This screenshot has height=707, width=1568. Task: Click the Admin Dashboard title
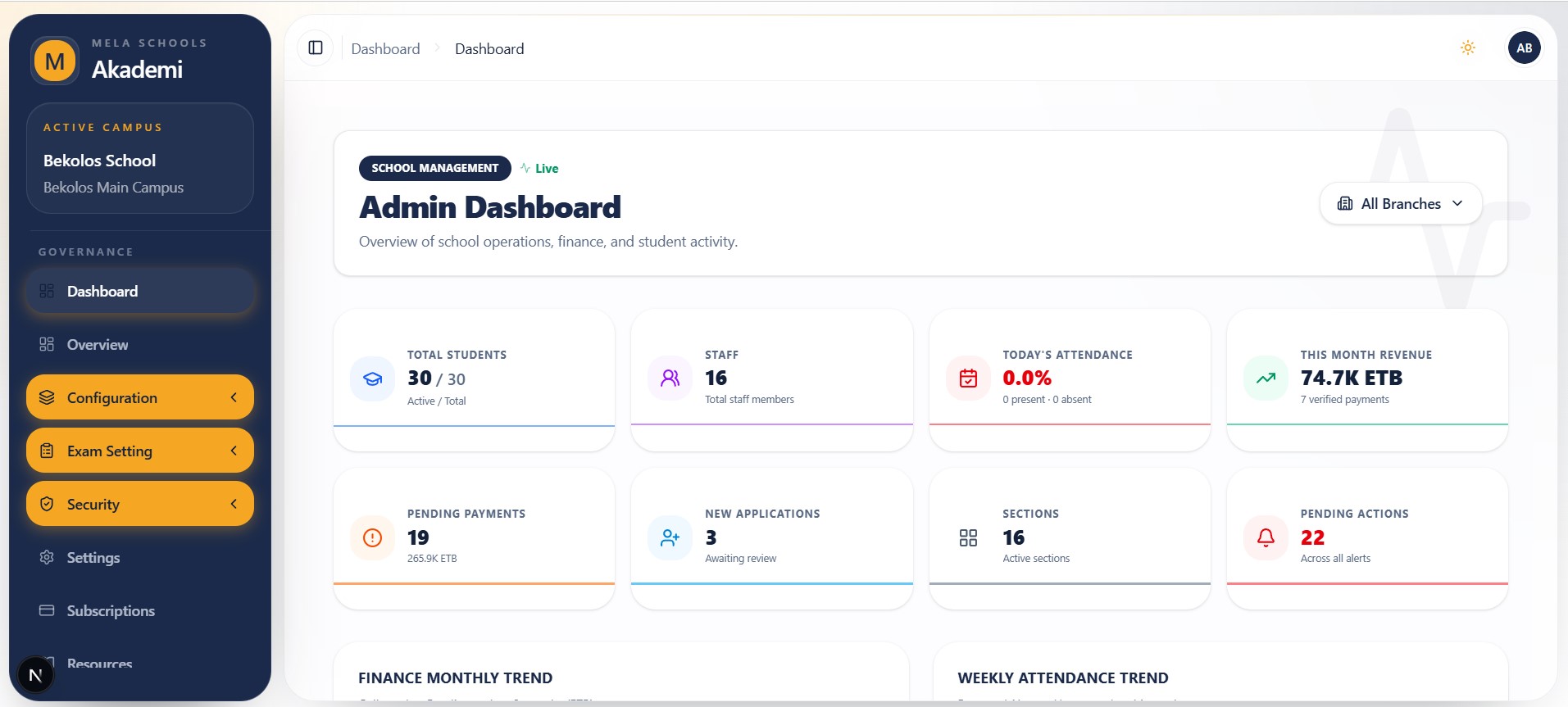tap(489, 207)
